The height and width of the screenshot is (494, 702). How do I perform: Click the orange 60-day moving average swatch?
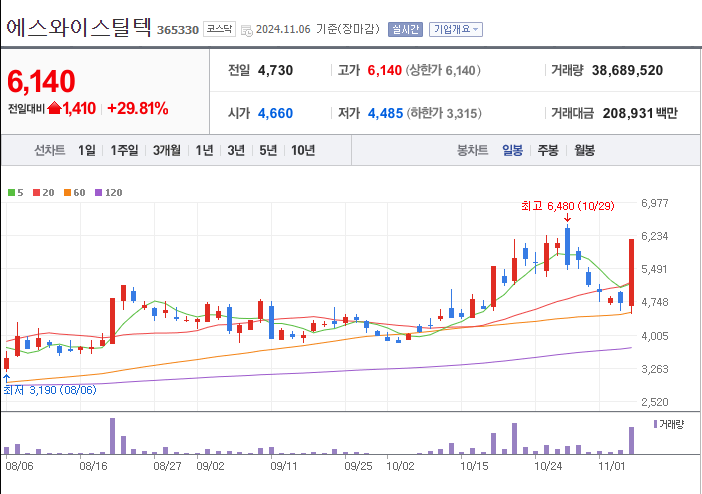pos(68,193)
